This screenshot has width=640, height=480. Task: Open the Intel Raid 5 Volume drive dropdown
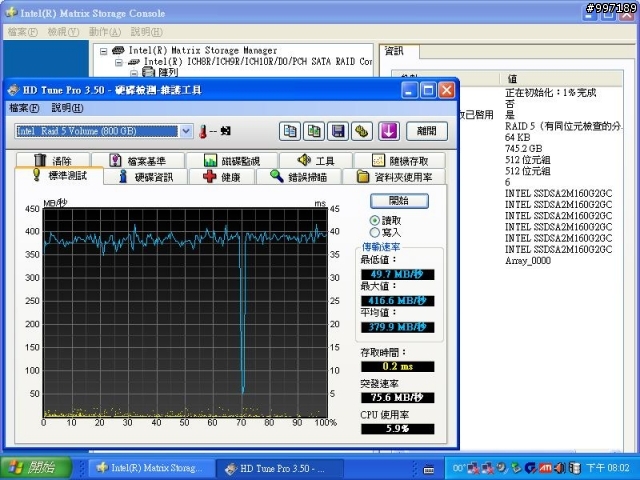186,131
